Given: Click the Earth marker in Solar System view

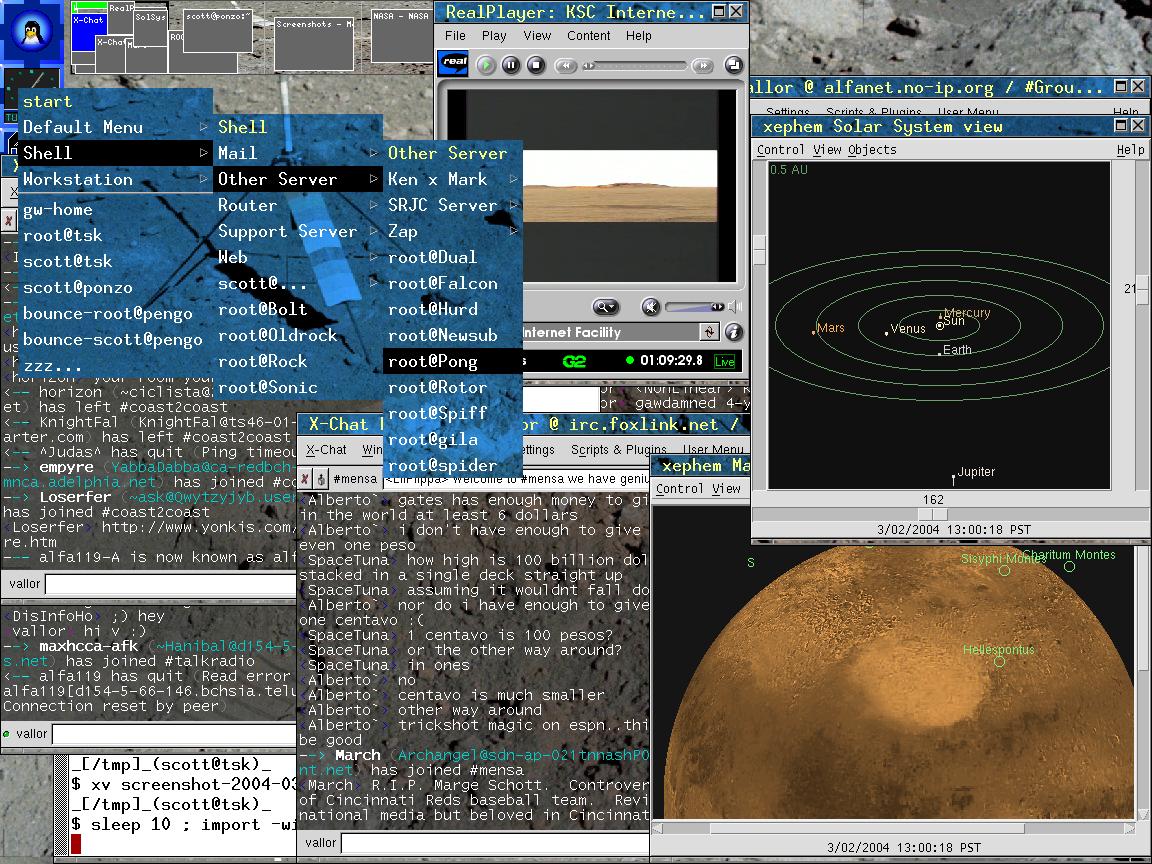Looking at the screenshot, I should click(x=940, y=354).
